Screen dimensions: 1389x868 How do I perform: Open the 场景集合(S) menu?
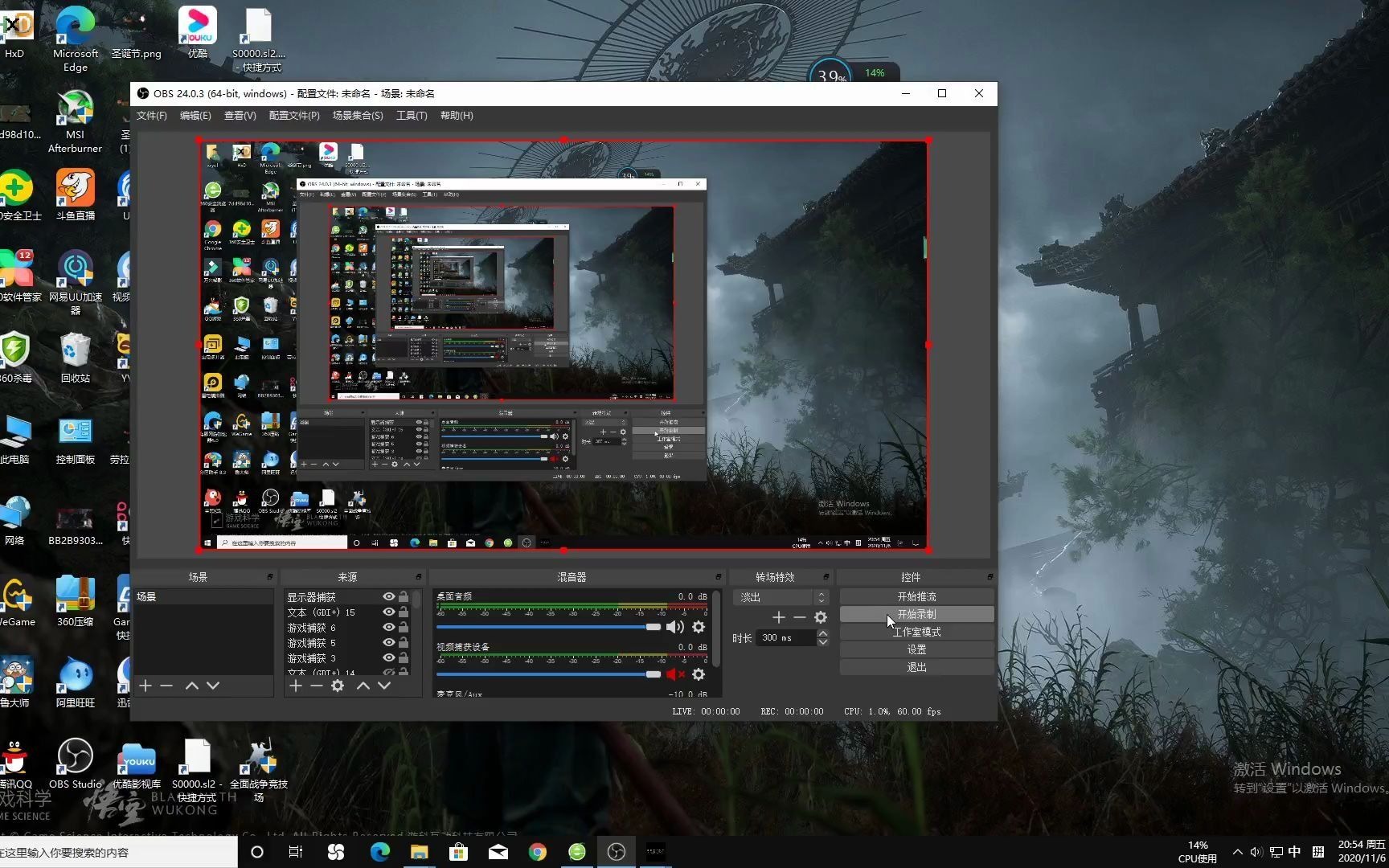pos(358,116)
